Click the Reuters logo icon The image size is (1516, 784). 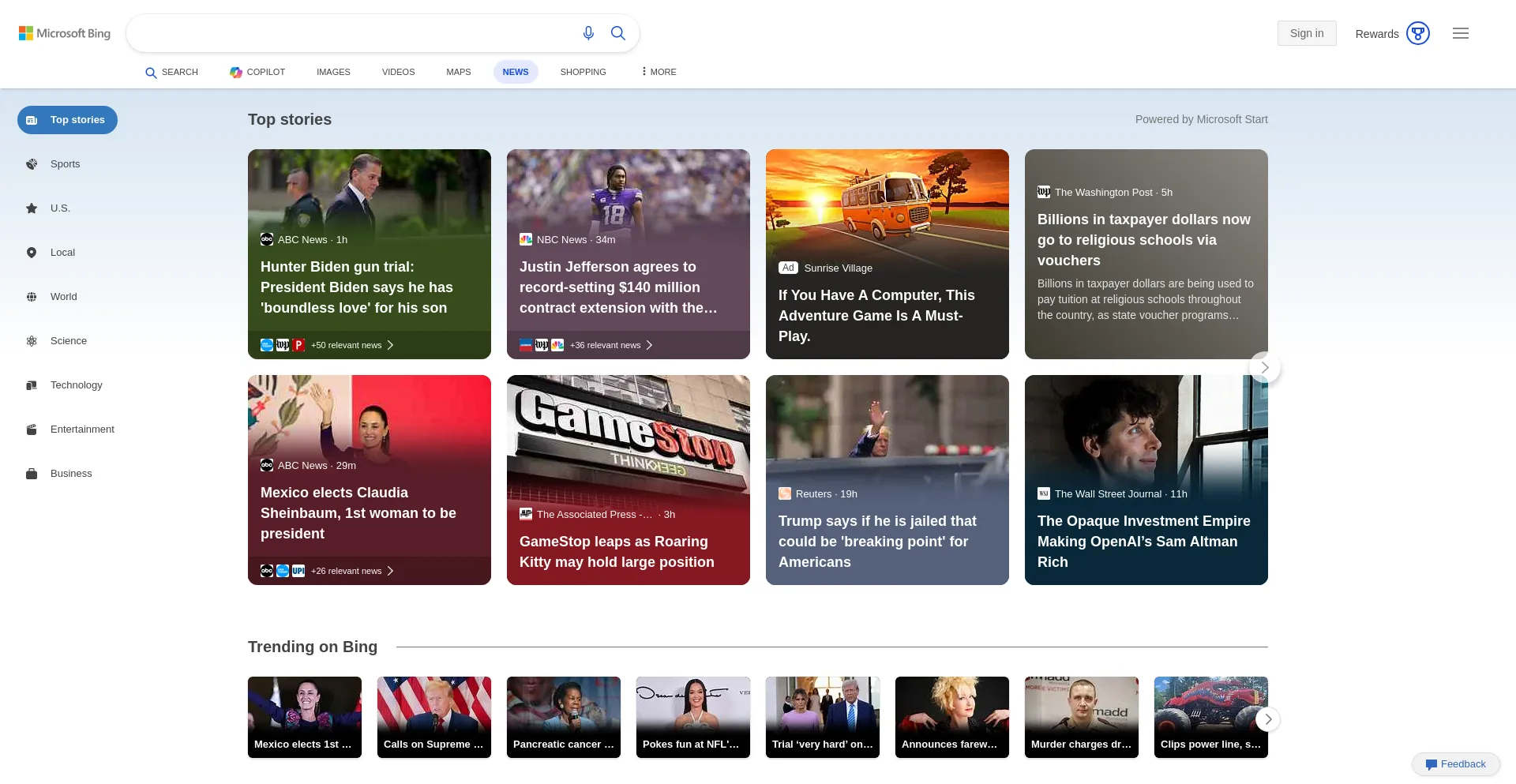point(785,493)
